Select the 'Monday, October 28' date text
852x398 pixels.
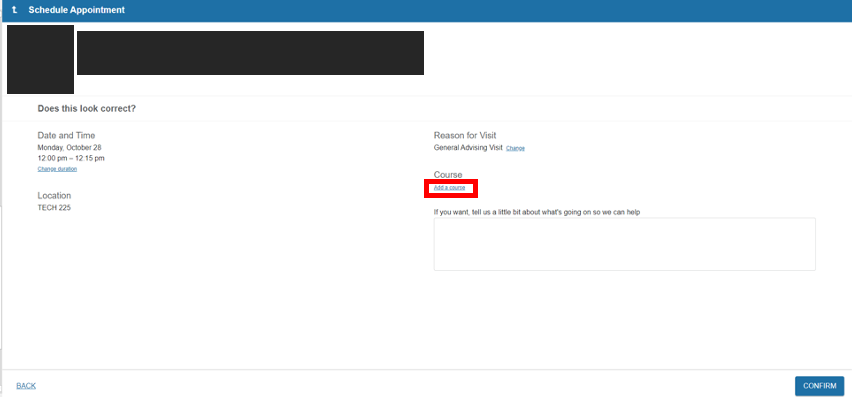coord(70,147)
